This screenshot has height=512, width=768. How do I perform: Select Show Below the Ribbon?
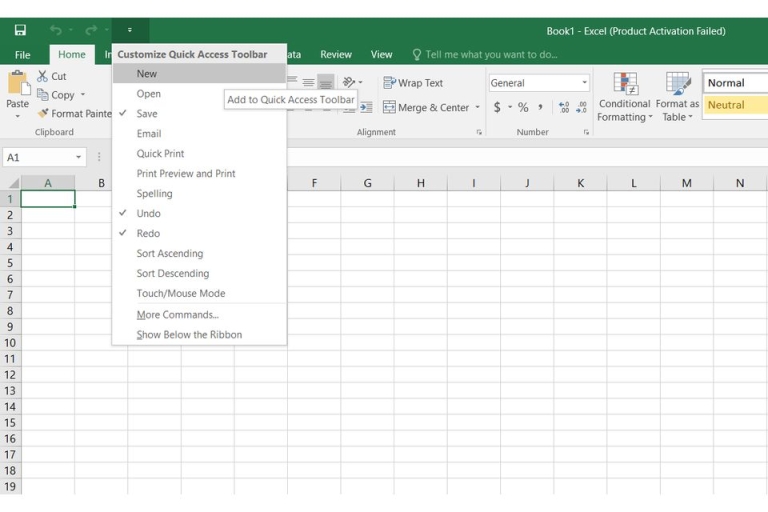pos(199,335)
